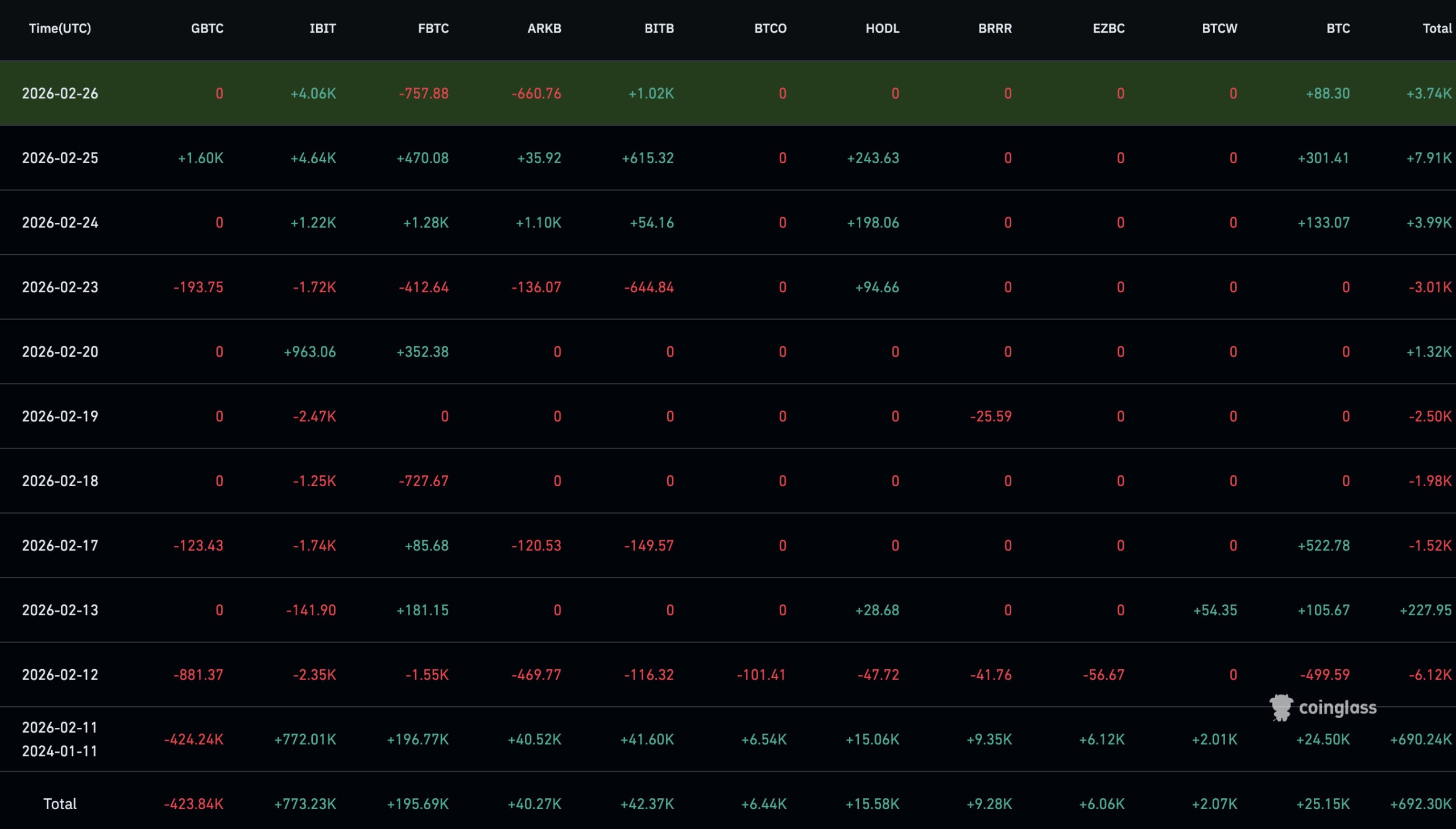Click the 2026-02-12 date cell

[60, 675]
